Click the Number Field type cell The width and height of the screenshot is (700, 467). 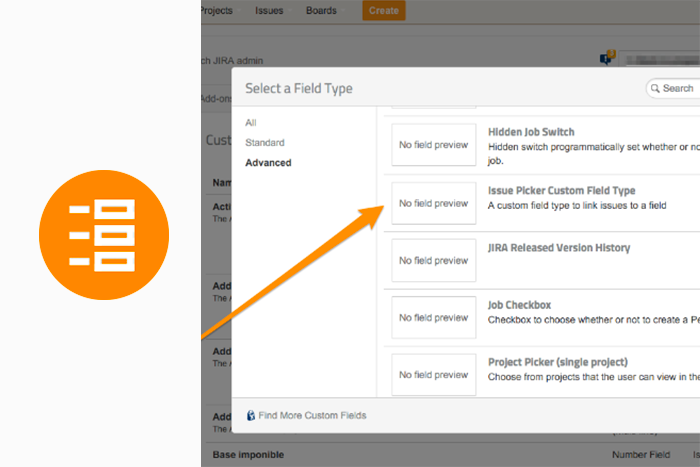click(x=641, y=455)
